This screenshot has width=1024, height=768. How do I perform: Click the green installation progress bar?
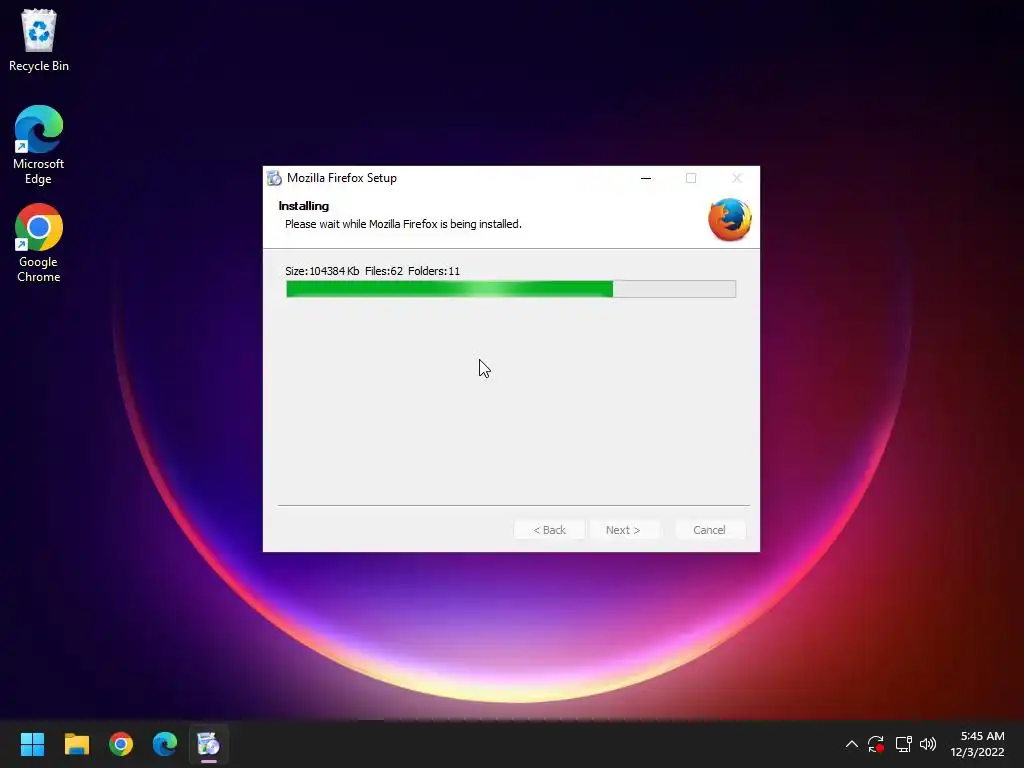(511, 289)
